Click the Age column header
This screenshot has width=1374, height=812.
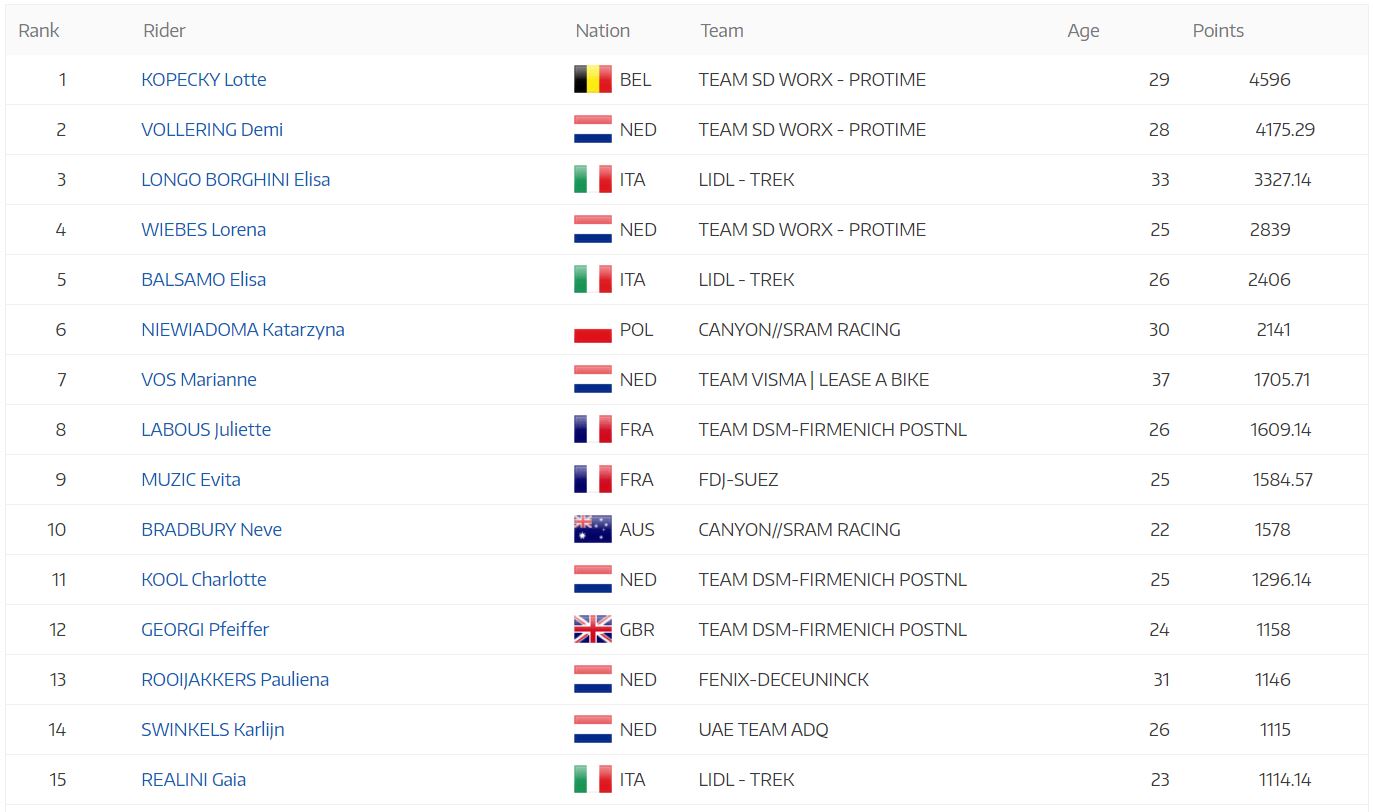tap(1083, 31)
